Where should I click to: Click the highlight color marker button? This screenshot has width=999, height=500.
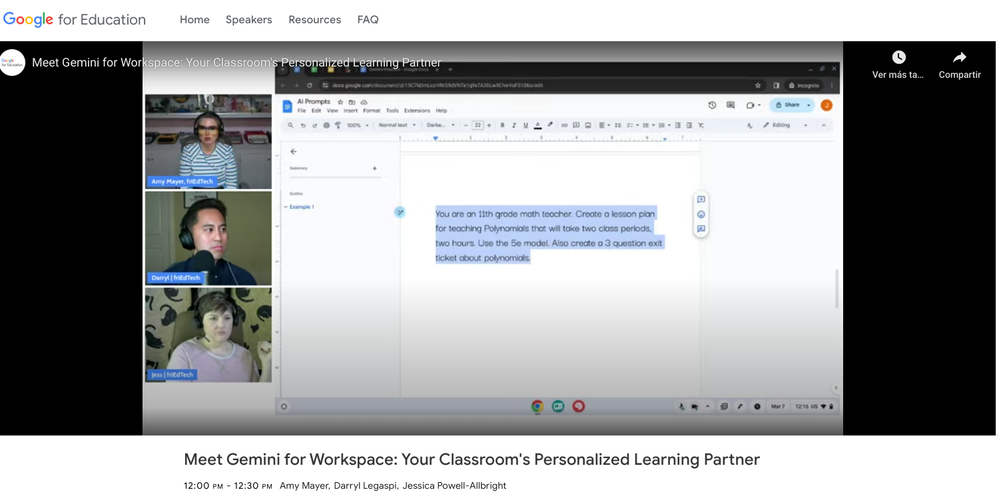pyautogui.click(x=550, y=125)
